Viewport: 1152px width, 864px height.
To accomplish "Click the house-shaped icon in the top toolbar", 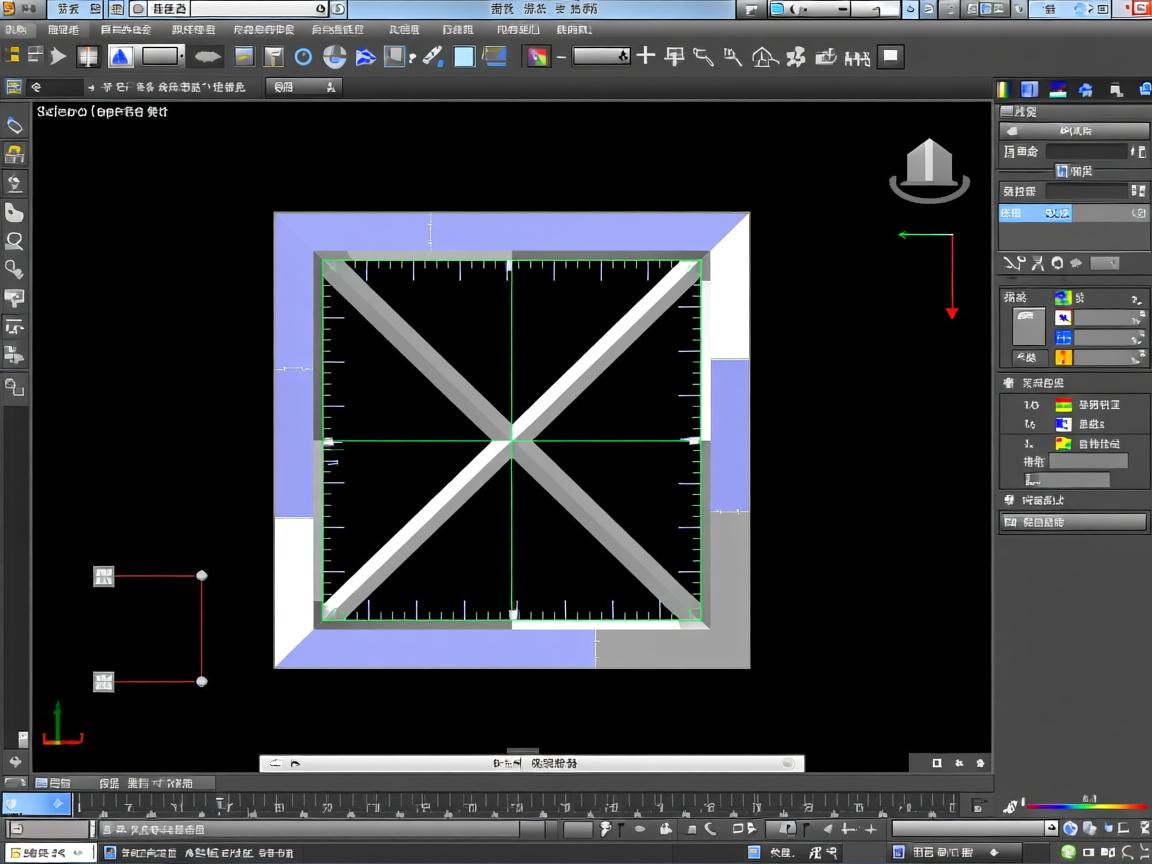I will pos(765,57).
